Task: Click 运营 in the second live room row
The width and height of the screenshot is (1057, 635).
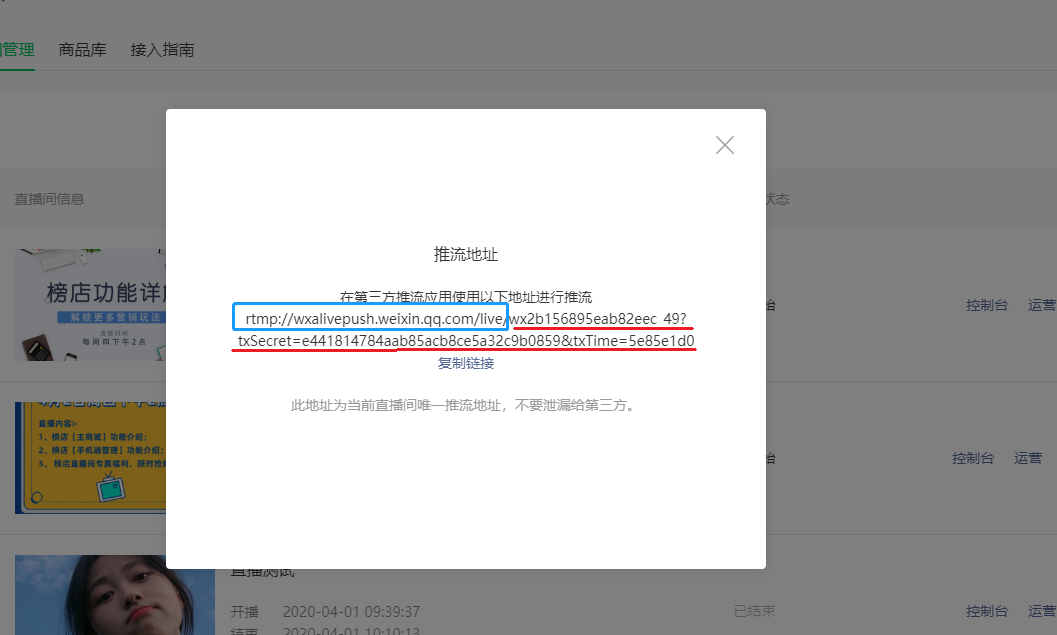Action: click(1028, 458)
